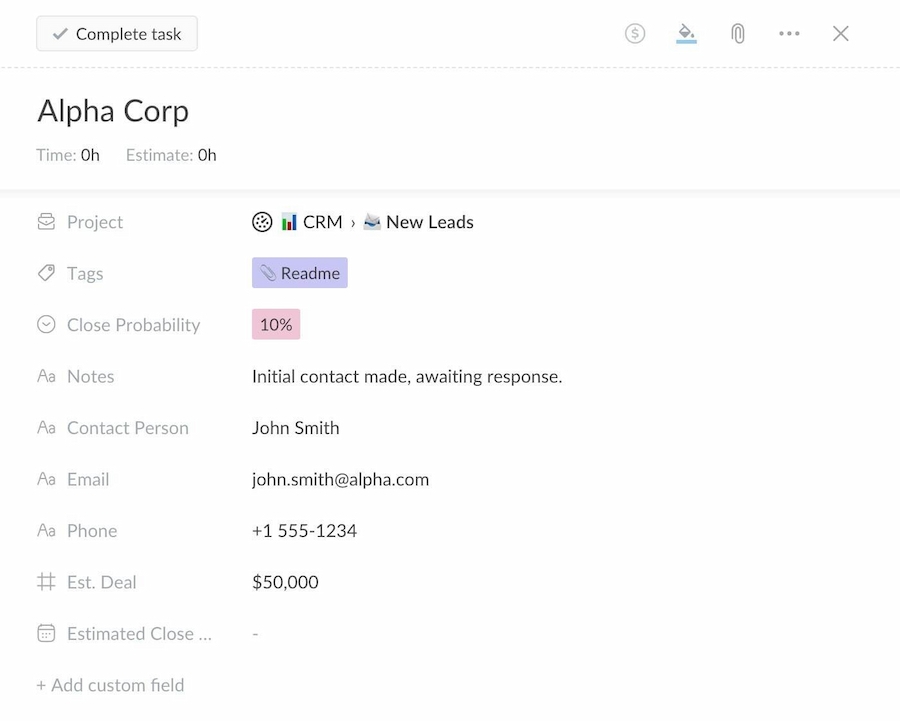Viewport: 900px width, 721px height.
Task: Click the Aa icon beside Contact Person
Action: pyautogui.click(x=46, y=428)
